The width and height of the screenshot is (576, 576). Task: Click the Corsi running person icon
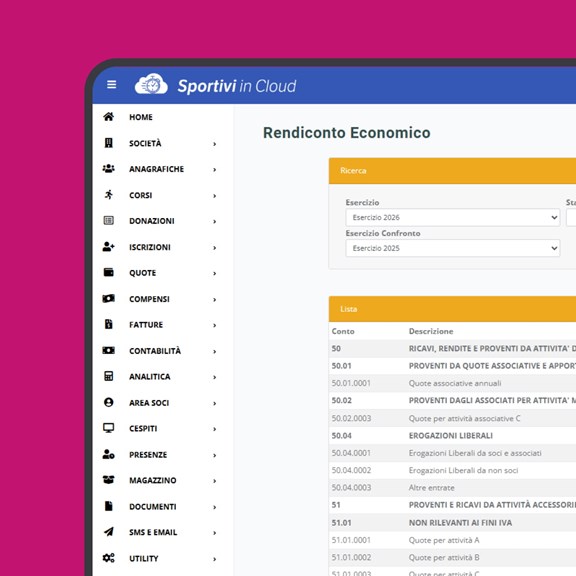coord(108,195)
